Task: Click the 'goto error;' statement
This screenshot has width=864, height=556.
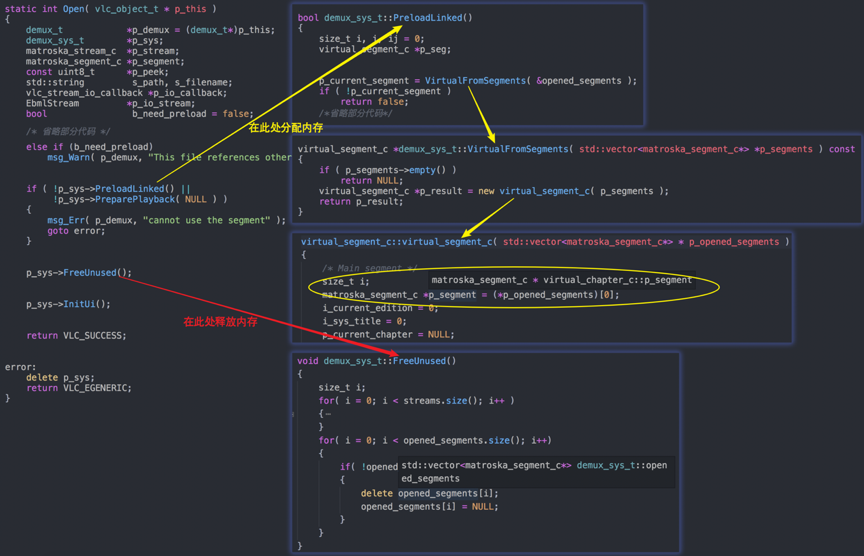Action: (x=76, y=230)
